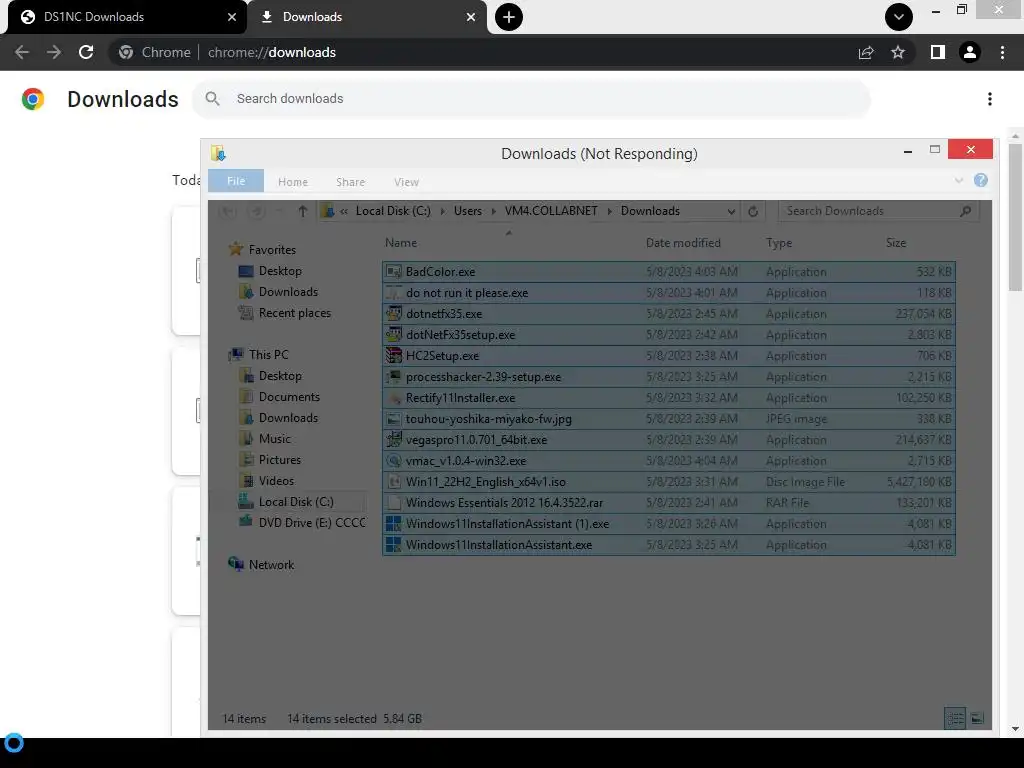Click the share page icon in address bar
Screen dimensions: 1024x768
(x=866, y=52)
